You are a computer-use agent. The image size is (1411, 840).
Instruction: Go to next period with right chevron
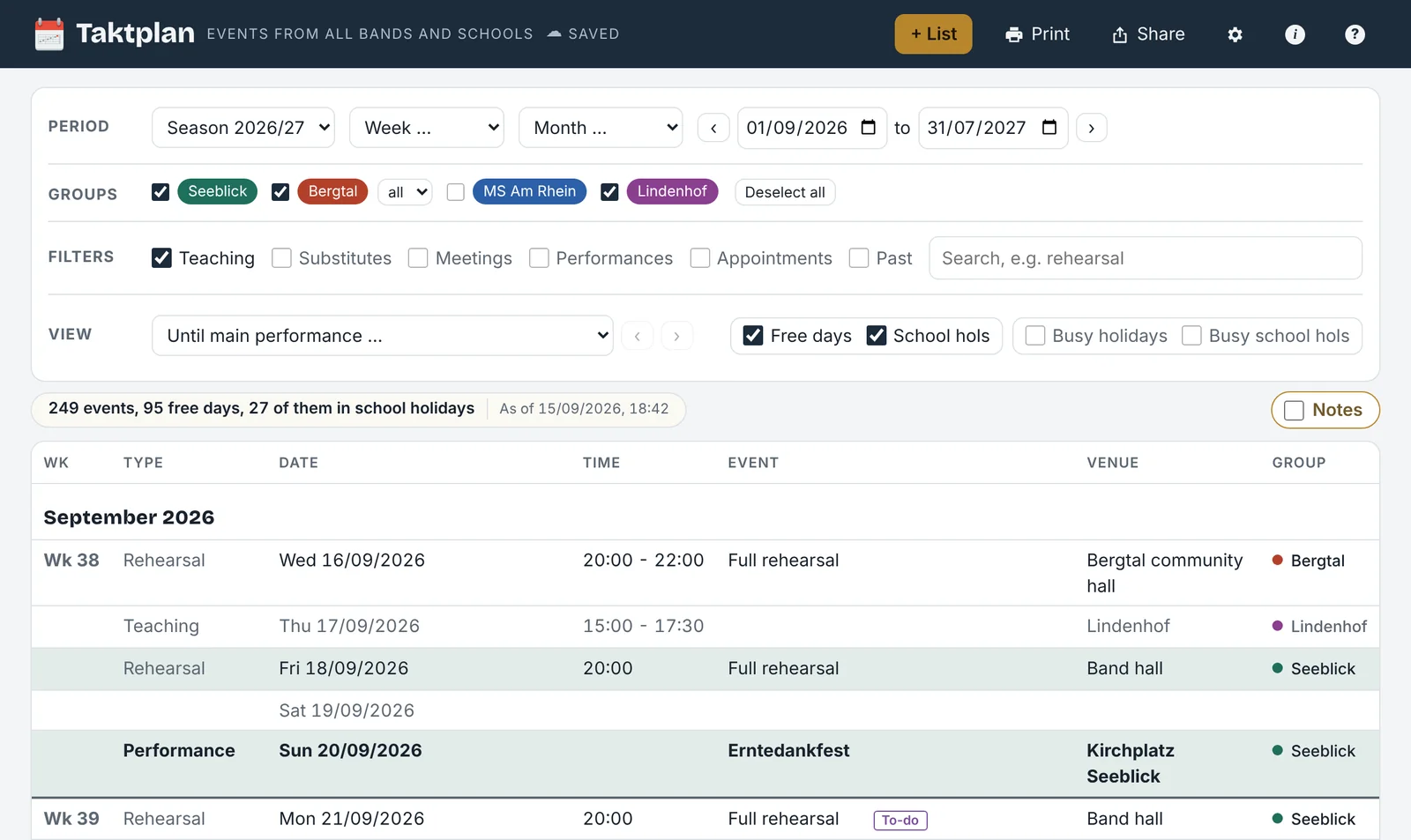pyautogui.click(x=1091, y=128)
